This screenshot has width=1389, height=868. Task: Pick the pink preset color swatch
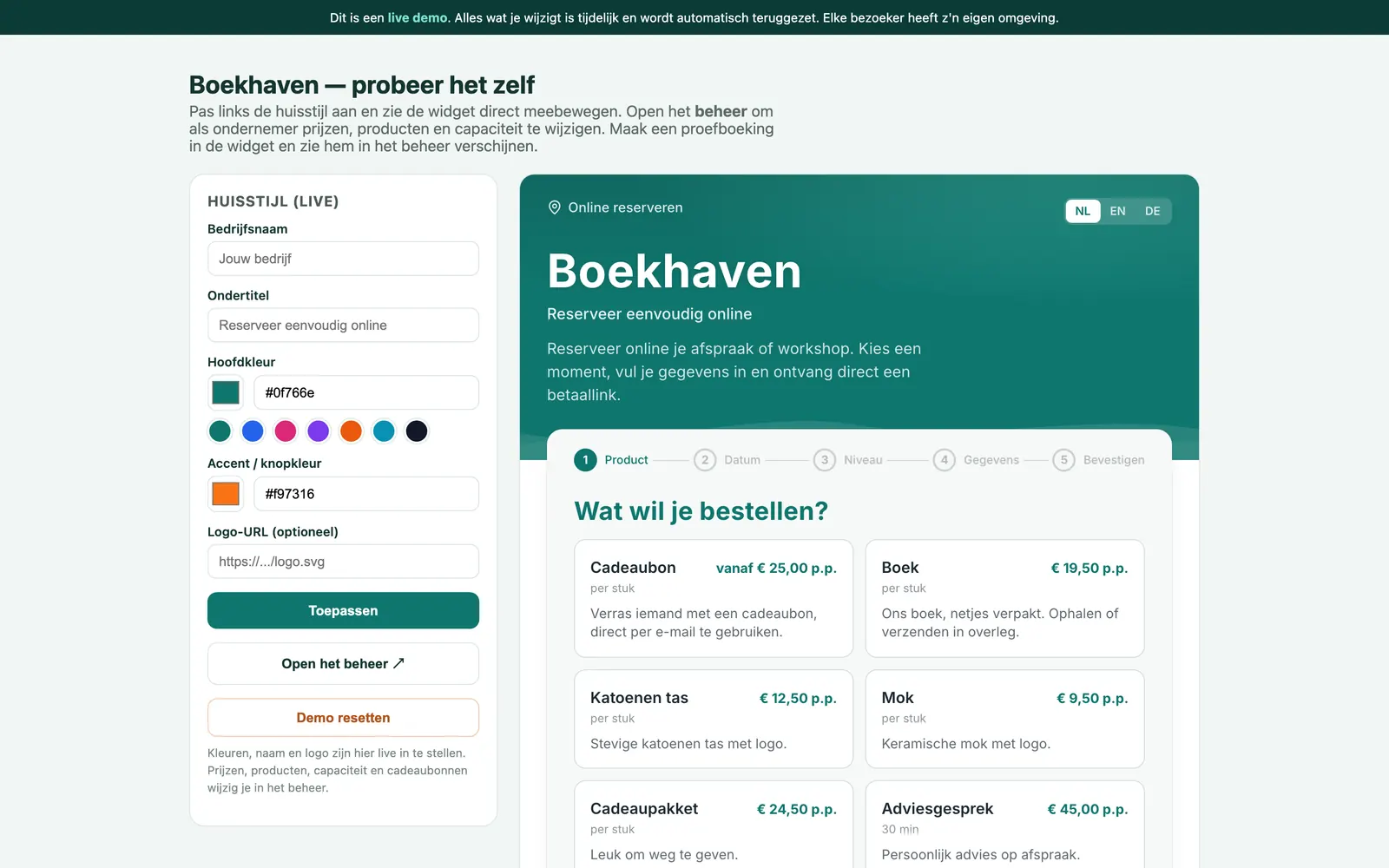coord(286,431)
